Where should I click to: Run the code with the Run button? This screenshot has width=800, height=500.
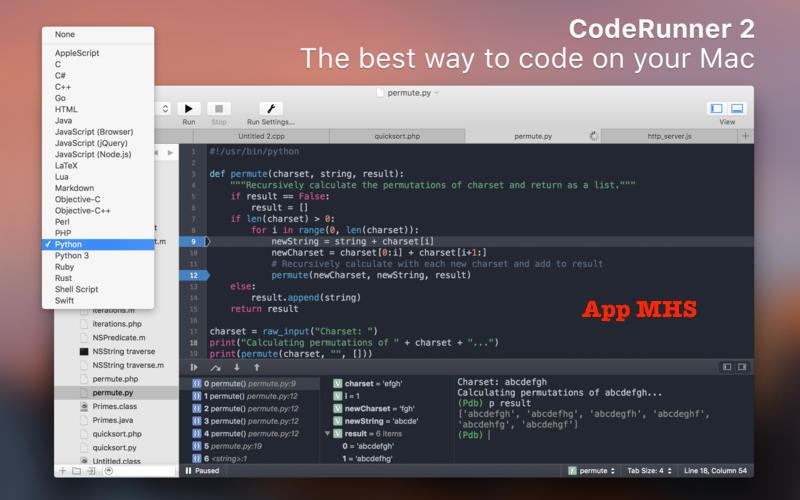189,109
